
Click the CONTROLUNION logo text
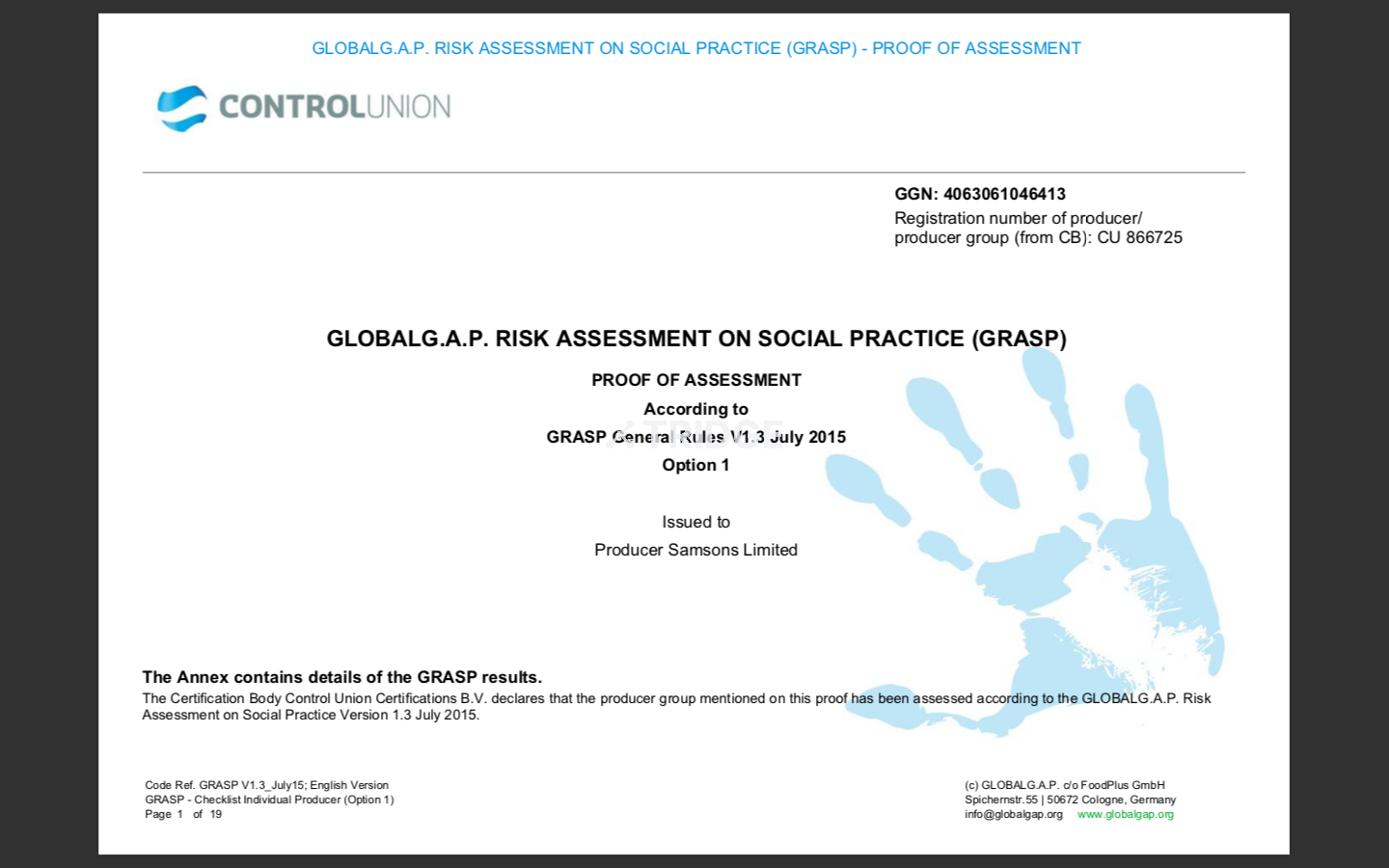(335, 106)
